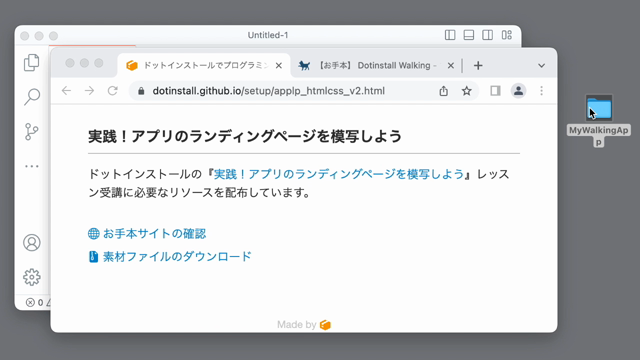The width and height of the screenshot is (640, 360).
Task: Bookmark this page with the star icon
Action: click(467, 91)
